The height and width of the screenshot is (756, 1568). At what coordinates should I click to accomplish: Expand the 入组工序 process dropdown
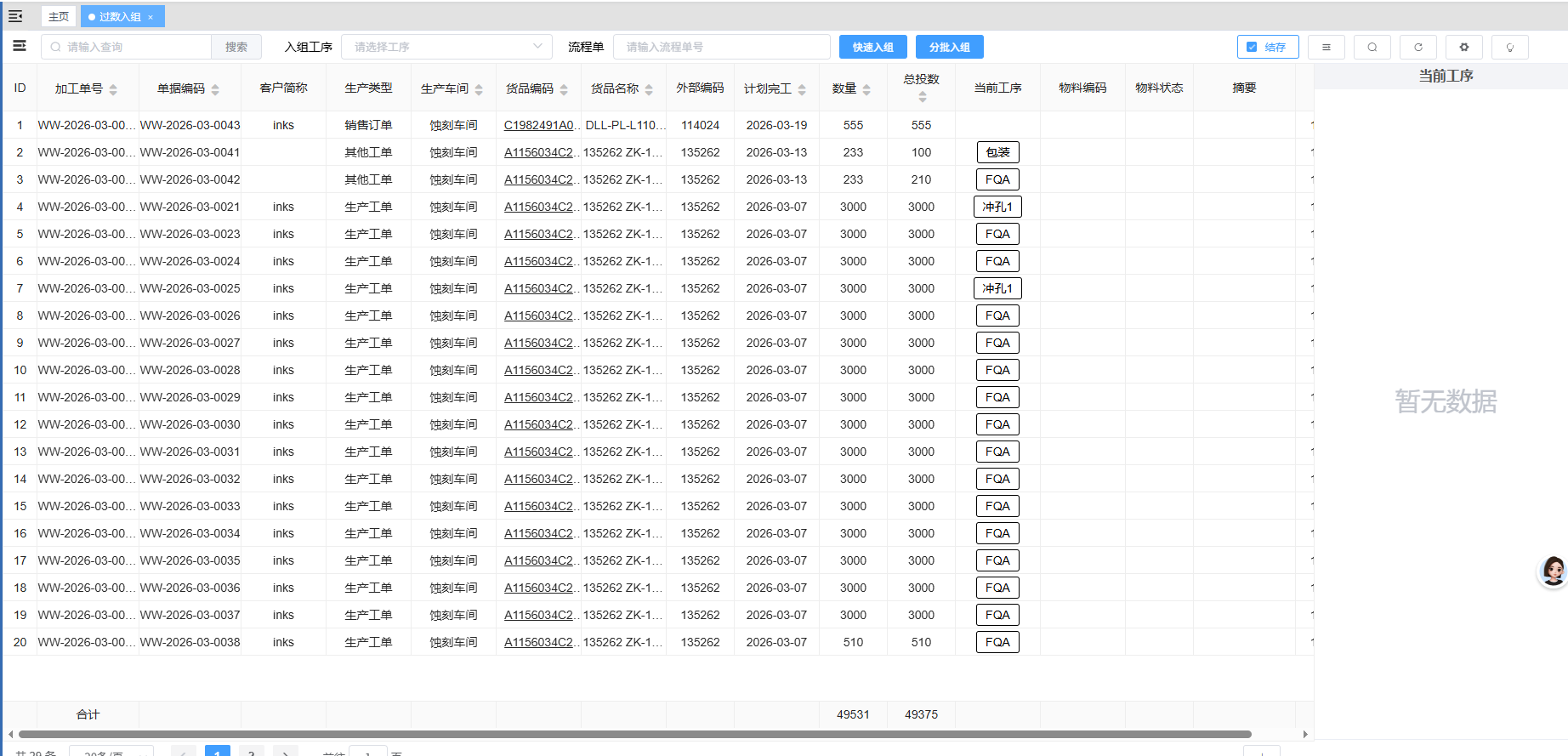[x=446, y=47]
